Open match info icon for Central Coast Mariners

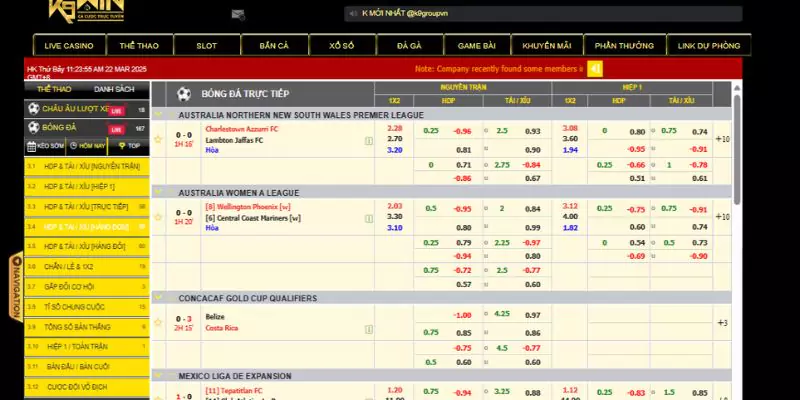pyautogui.click(x=369, y=219)
